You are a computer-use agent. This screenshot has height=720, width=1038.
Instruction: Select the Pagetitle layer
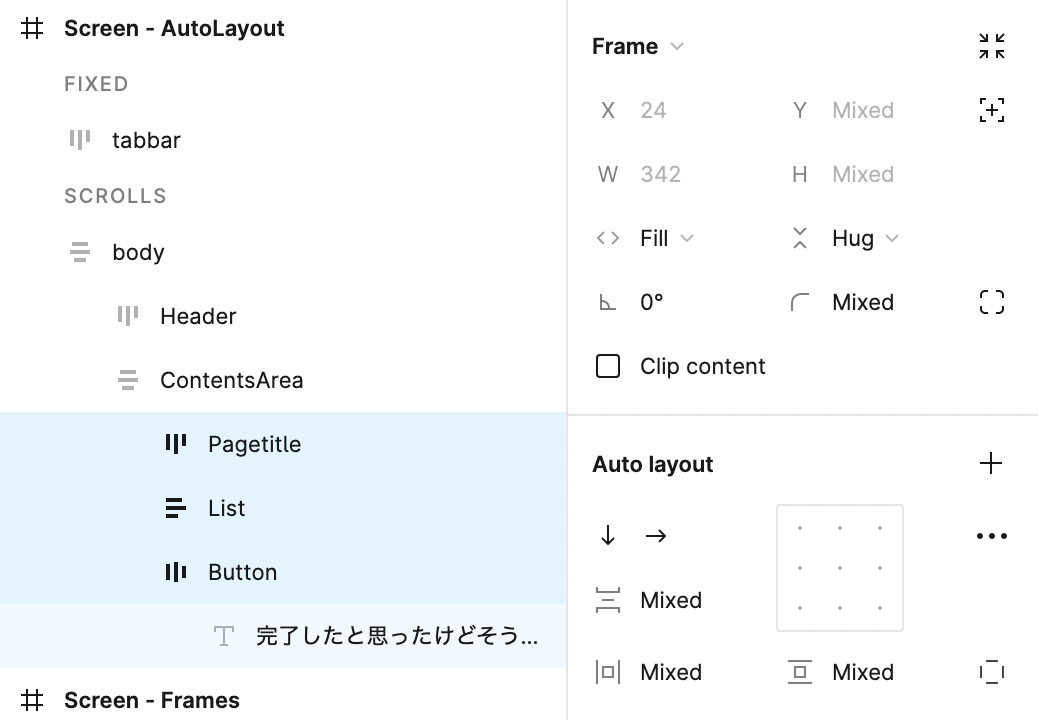coord(254,444)
